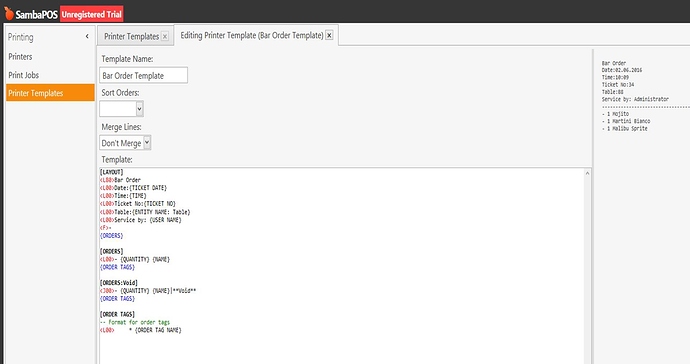Click the [LAYOUT] line in template editor

pyautogui.click(x=112, y=172)
